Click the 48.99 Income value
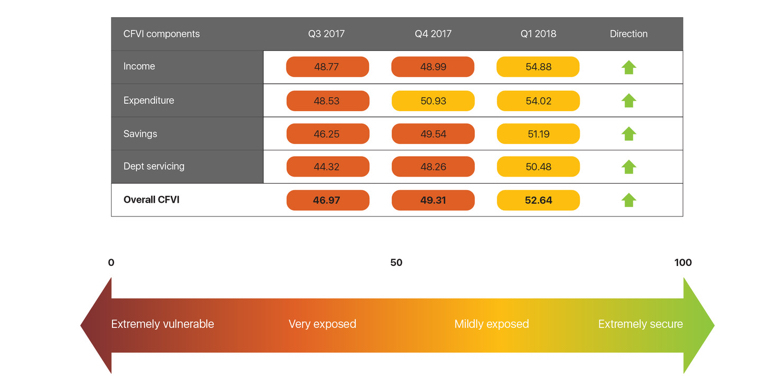The image size is (768, 384). click(x=433, y=67)
